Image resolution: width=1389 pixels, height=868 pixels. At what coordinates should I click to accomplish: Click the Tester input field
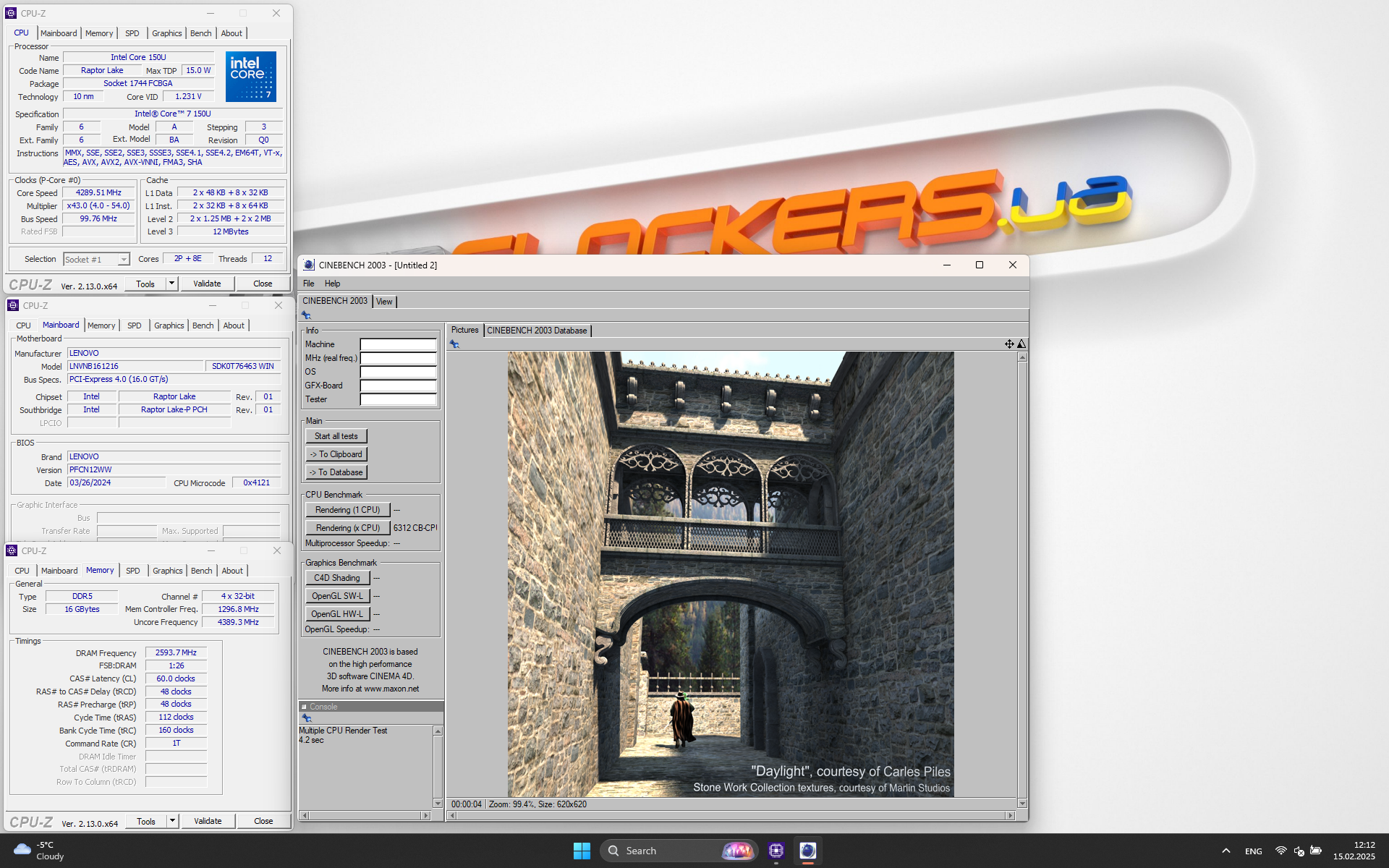coord(399,399)
